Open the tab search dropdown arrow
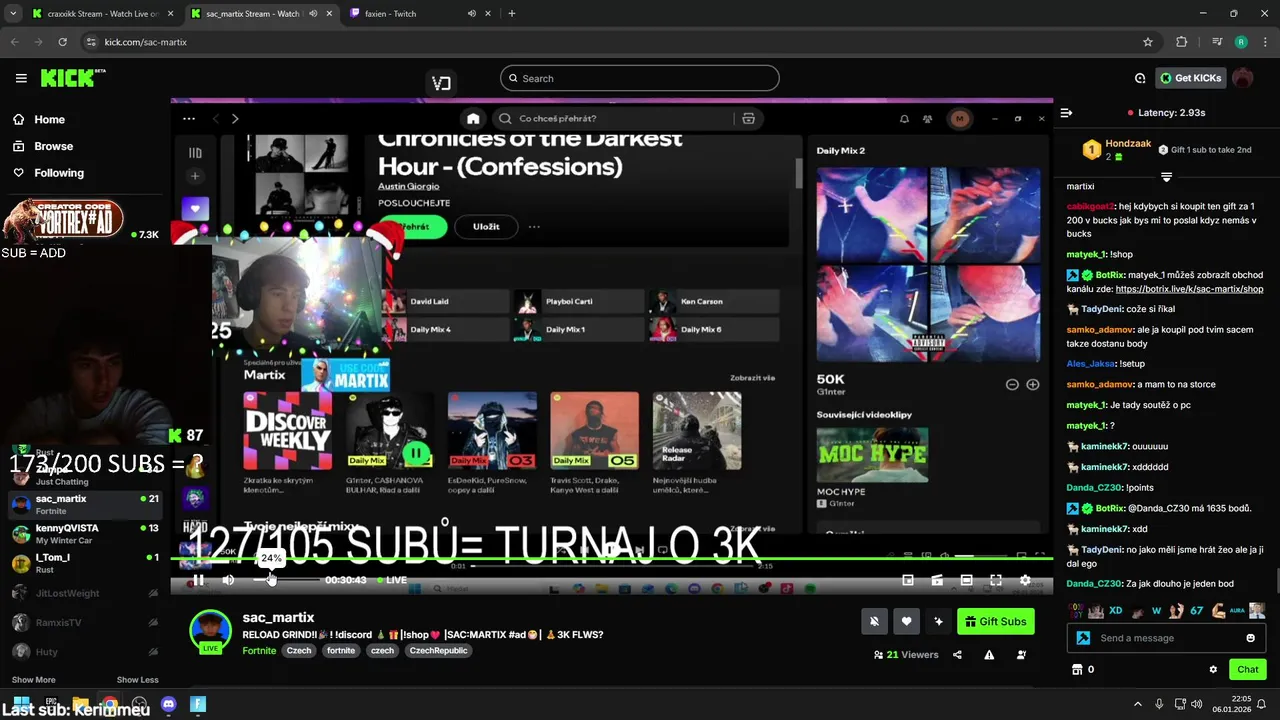Screen dimensions: 1280x720 [x=12, y=14]
